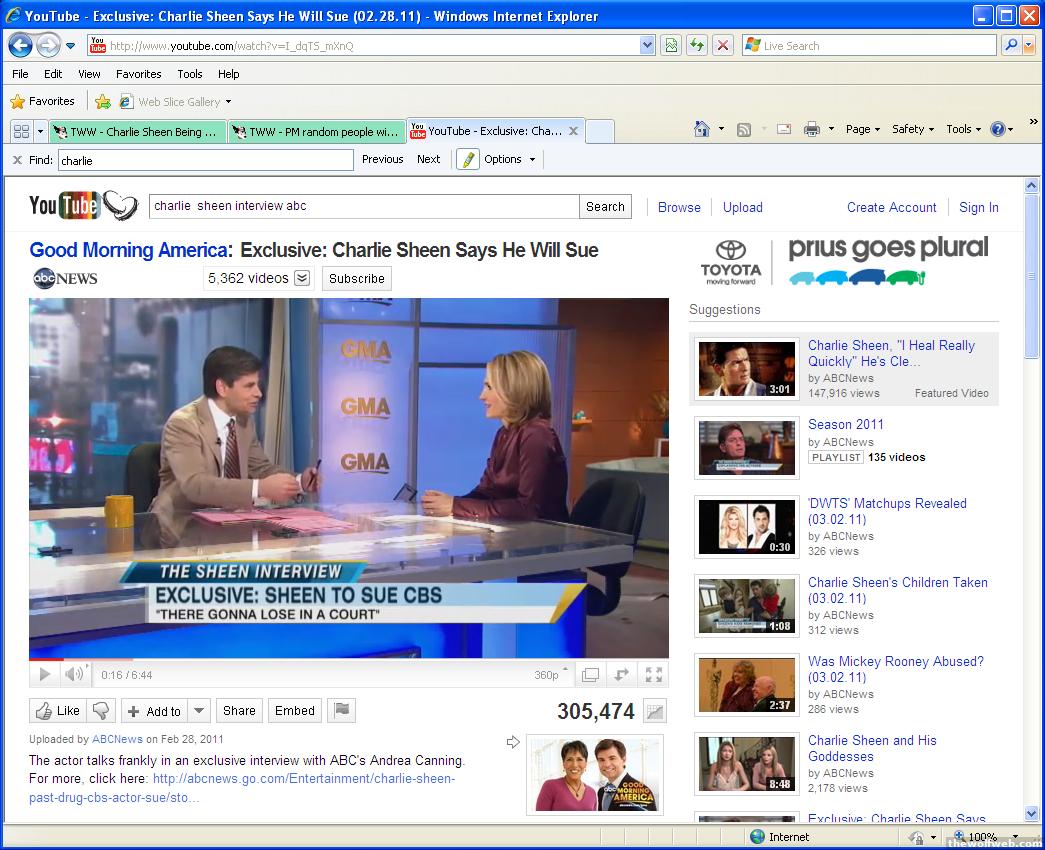Close the Find bar
1045x850 pixels.
pyautogui.click(x=17, y=160)
